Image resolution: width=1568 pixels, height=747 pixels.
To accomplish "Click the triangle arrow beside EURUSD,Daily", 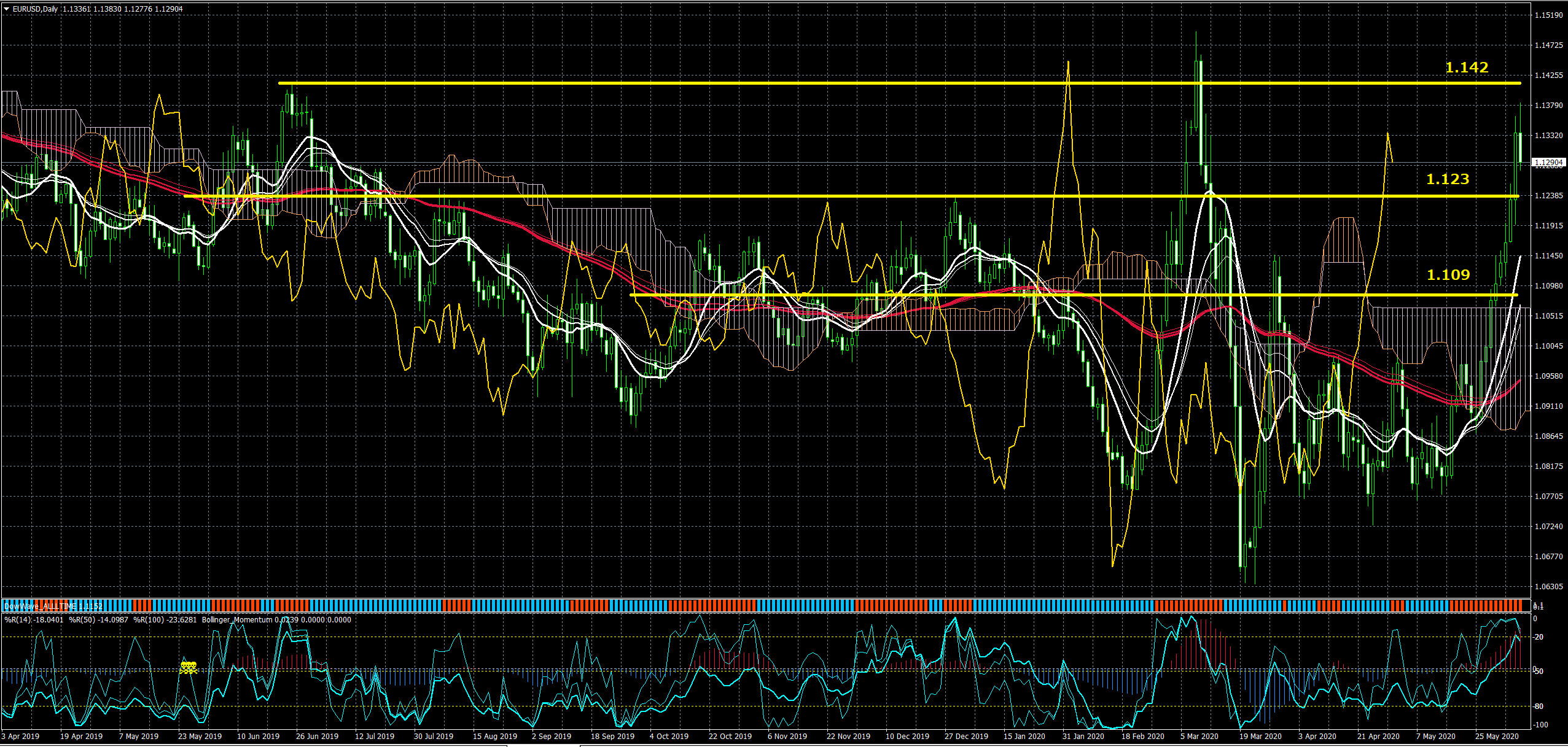I will [x=6, y=9].
